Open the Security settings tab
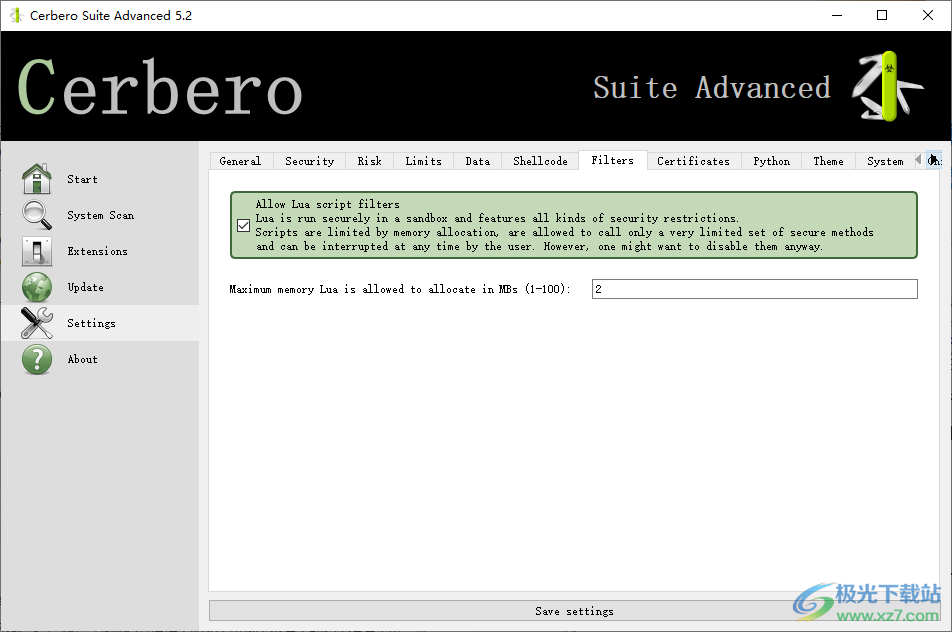 (x=309, y=160)
